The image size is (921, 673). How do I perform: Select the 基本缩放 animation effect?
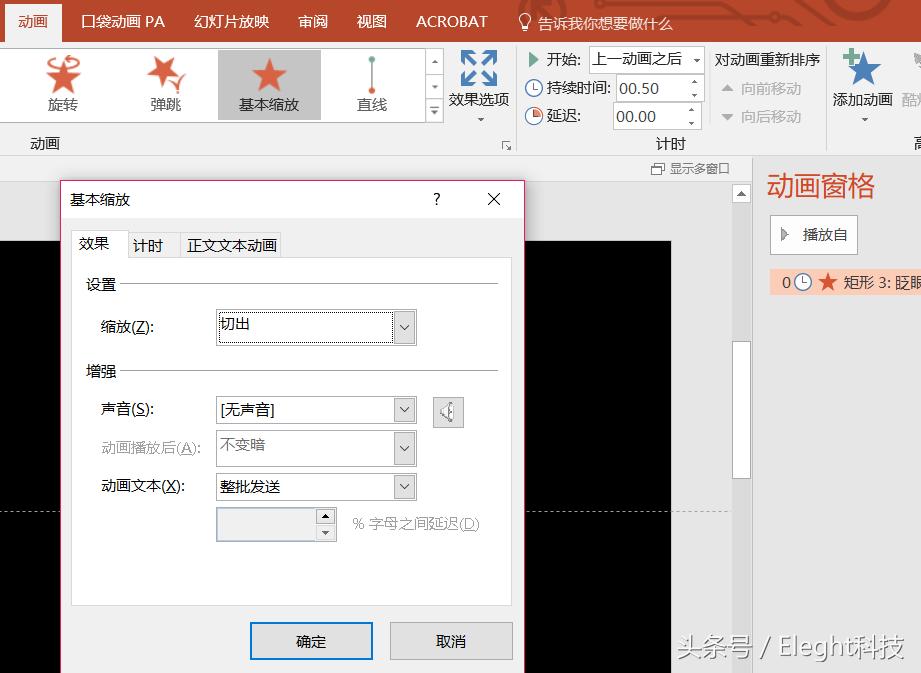click(268, 84)
